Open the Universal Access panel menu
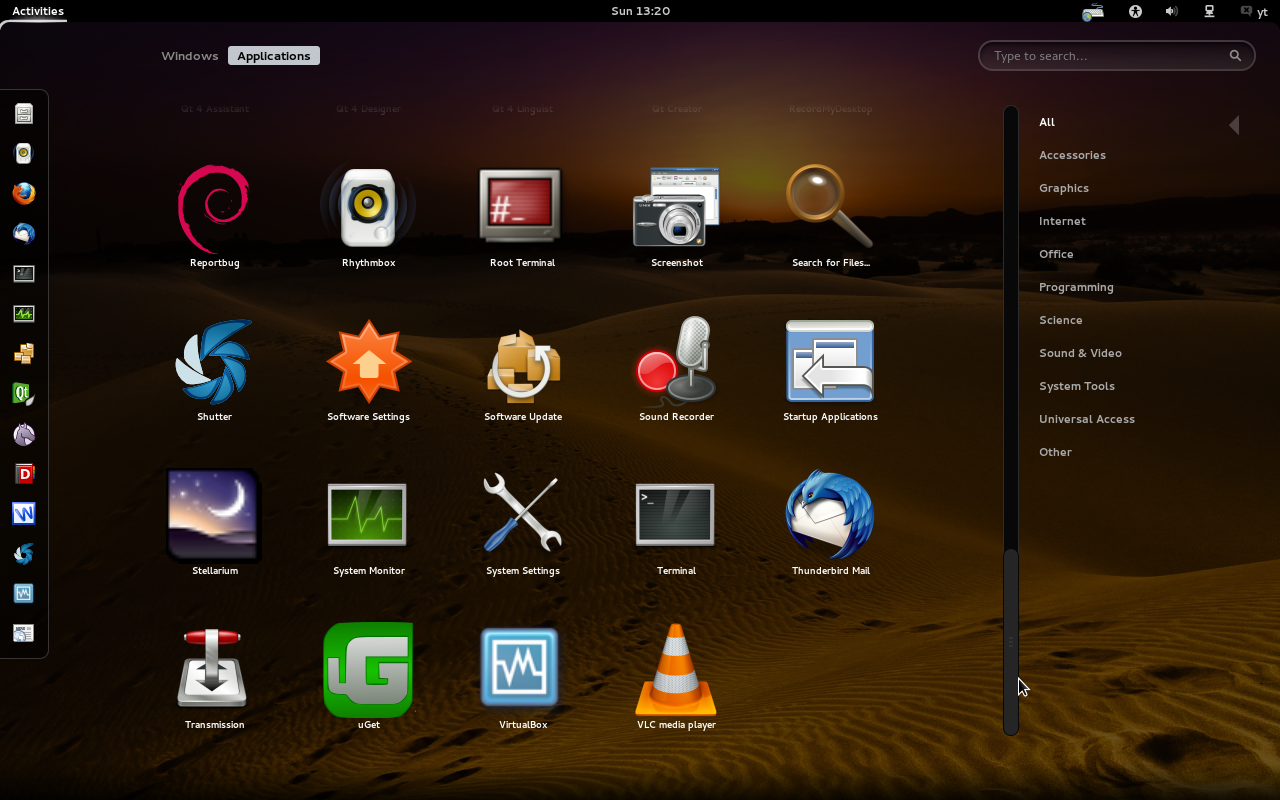 pyautogui.click(x=1135, y=12)
